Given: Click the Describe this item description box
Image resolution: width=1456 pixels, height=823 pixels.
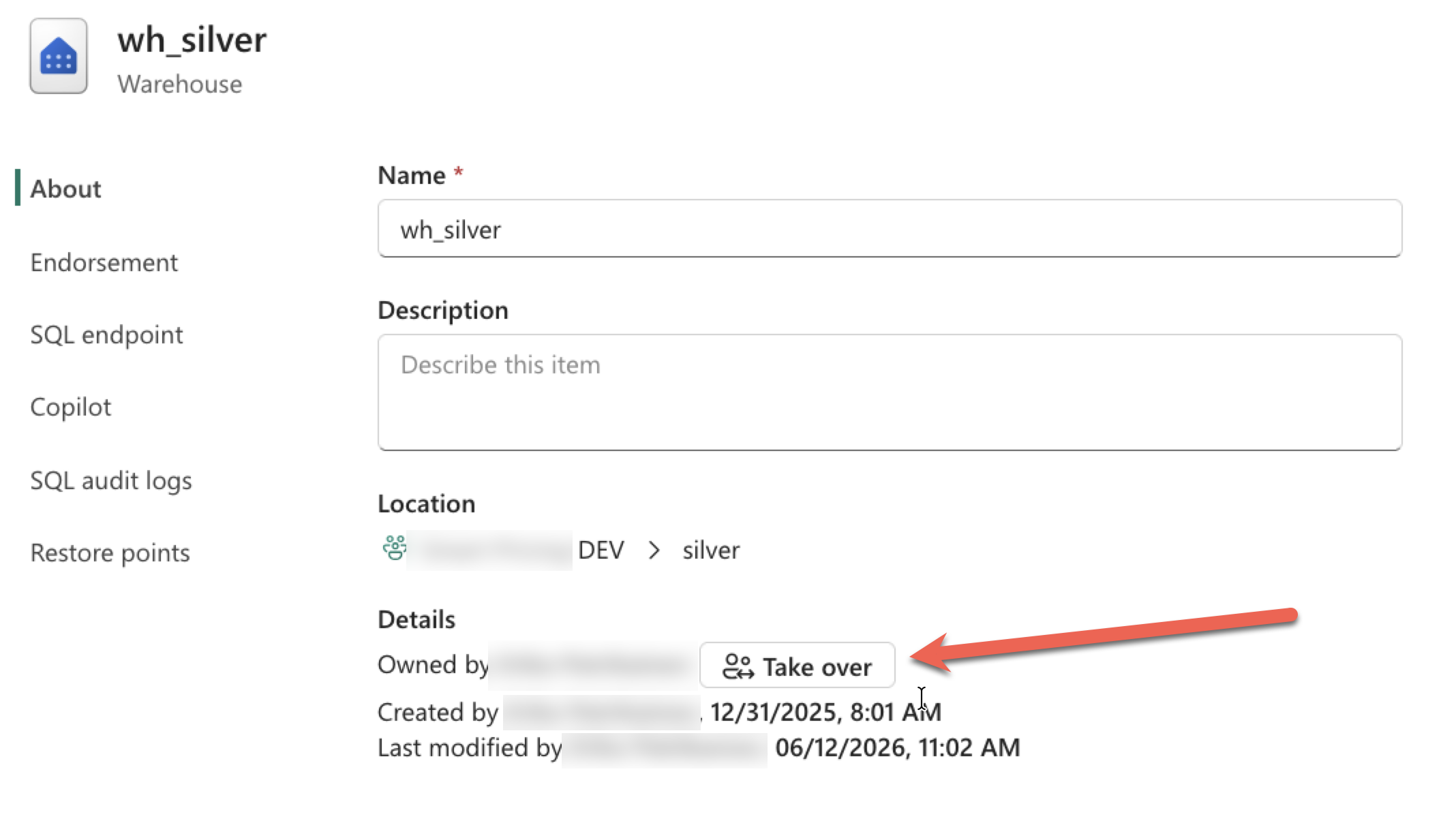Looking at the screenshot, I should (x=890, y=392).
